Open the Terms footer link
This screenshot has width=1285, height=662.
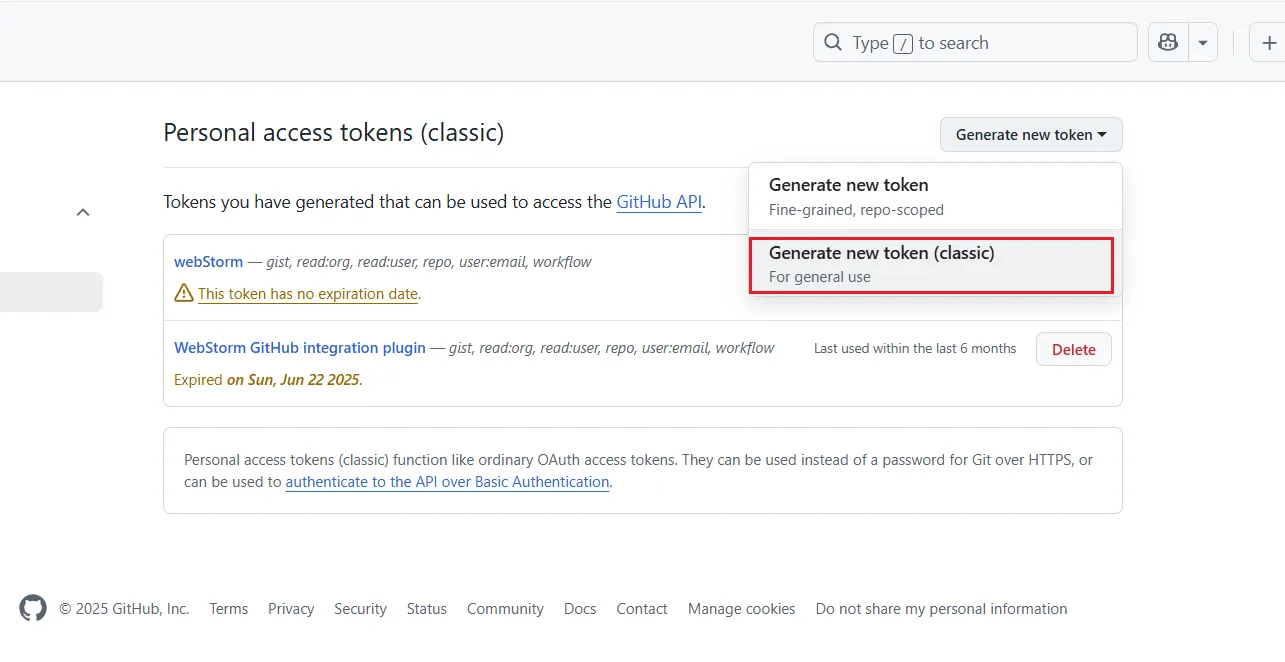(228, 609)
